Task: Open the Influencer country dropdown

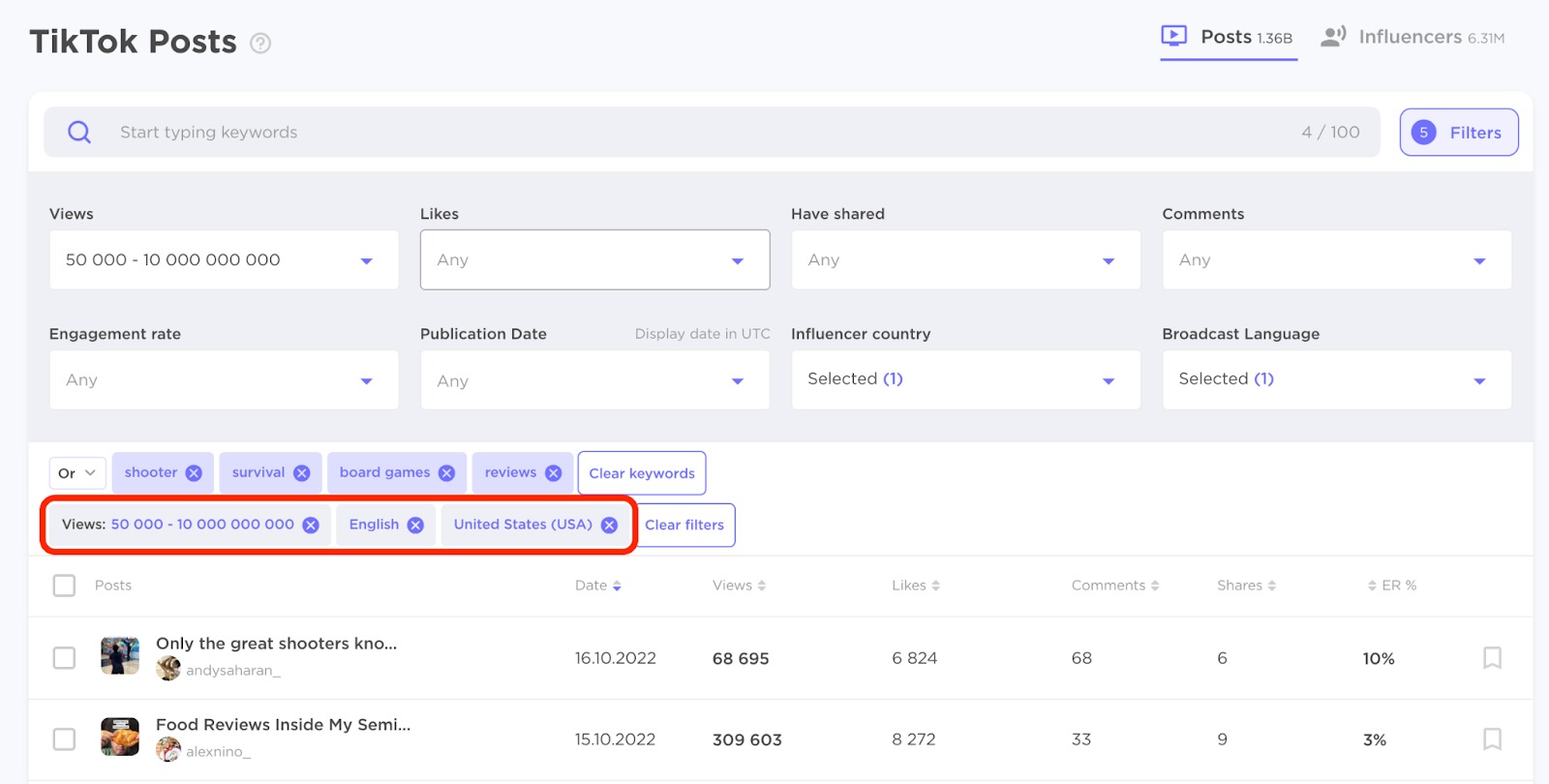Action: tap(965, 379)
